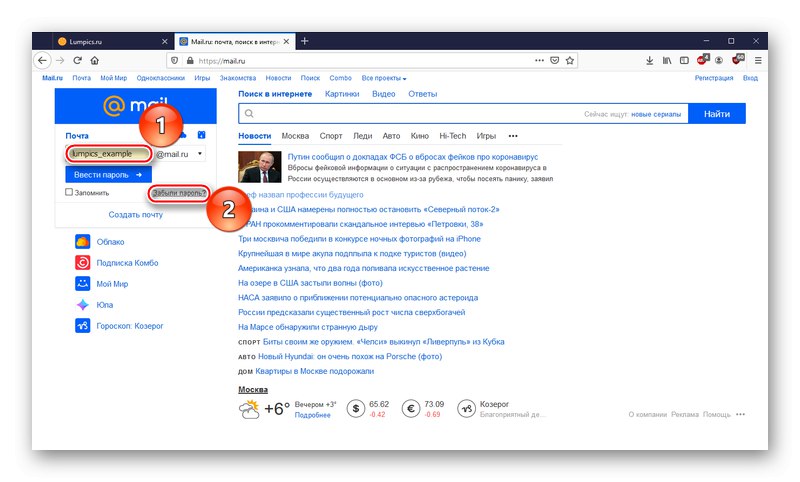This screenshot has width=800, height=482.
Task: Expand the Все проекты dropdown
Action: point(384,78)
